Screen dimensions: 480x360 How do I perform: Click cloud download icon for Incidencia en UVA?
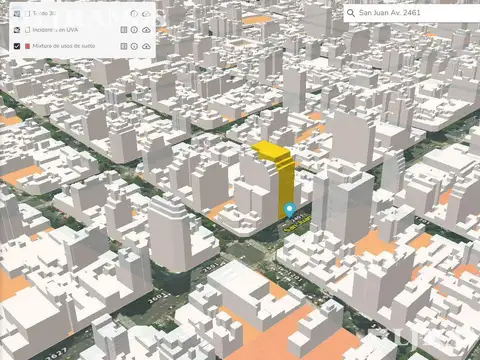click(146, 30)
